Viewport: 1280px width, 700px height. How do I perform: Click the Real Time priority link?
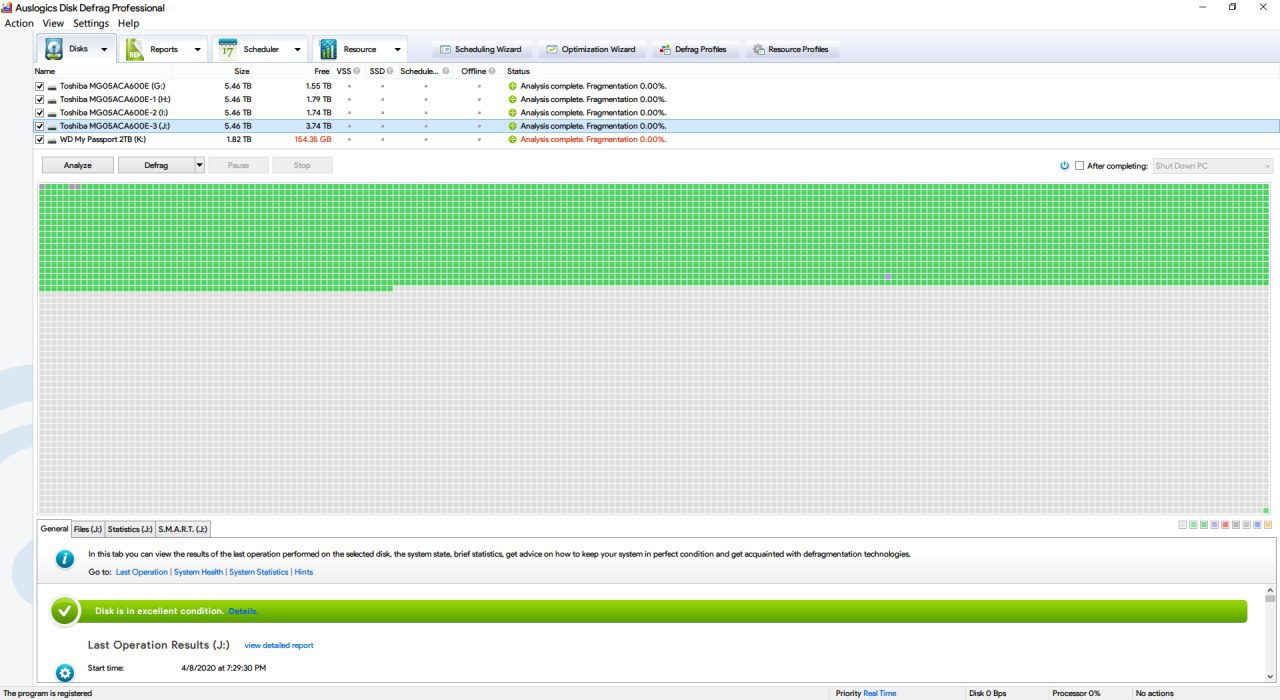coord(879,693)
